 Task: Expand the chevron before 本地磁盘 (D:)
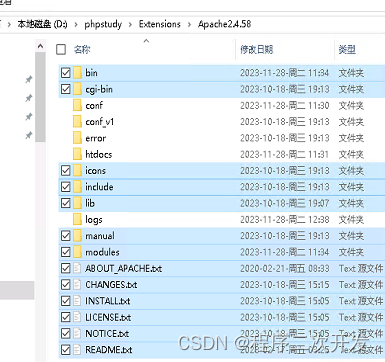9,24
